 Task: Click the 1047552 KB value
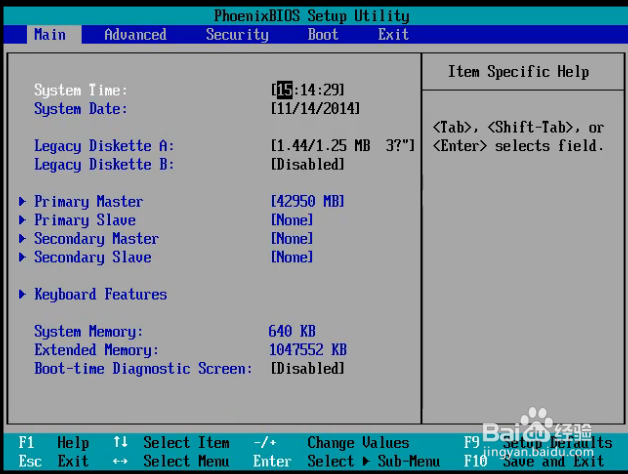[x=308, y=350]
